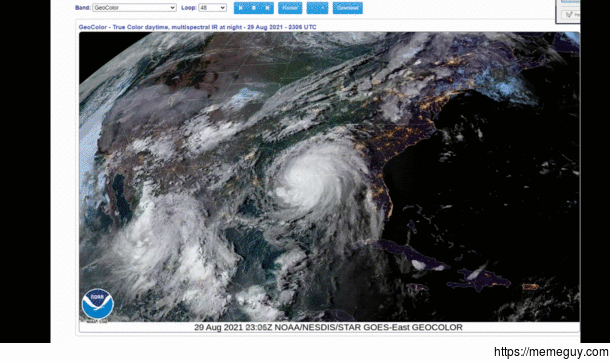Open the Band dropdown set to GeoColor
Image resolution: width=610 pixels, height=361 pixels.
(x=134, y=8)
